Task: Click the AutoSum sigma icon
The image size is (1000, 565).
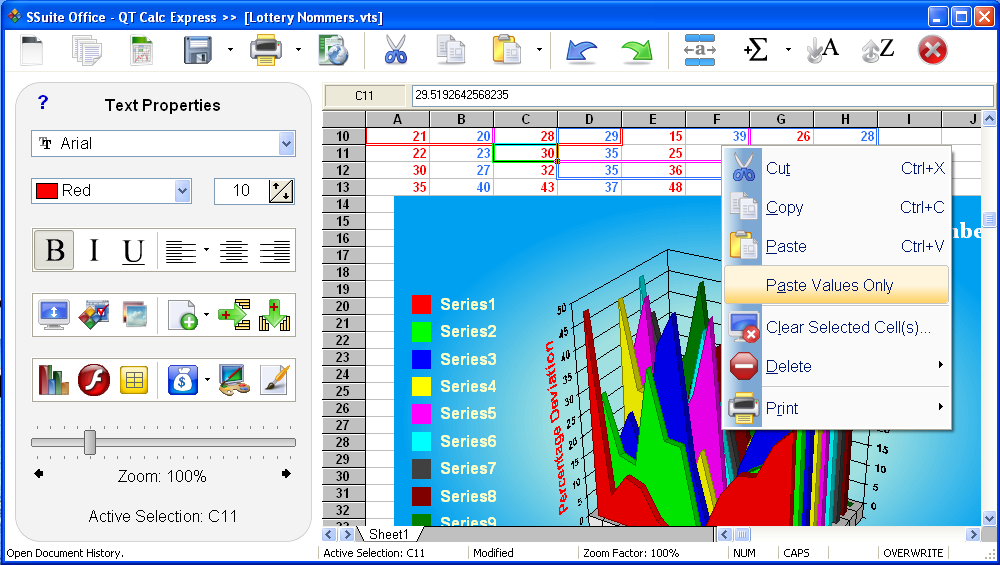Action: click(756, 49)
